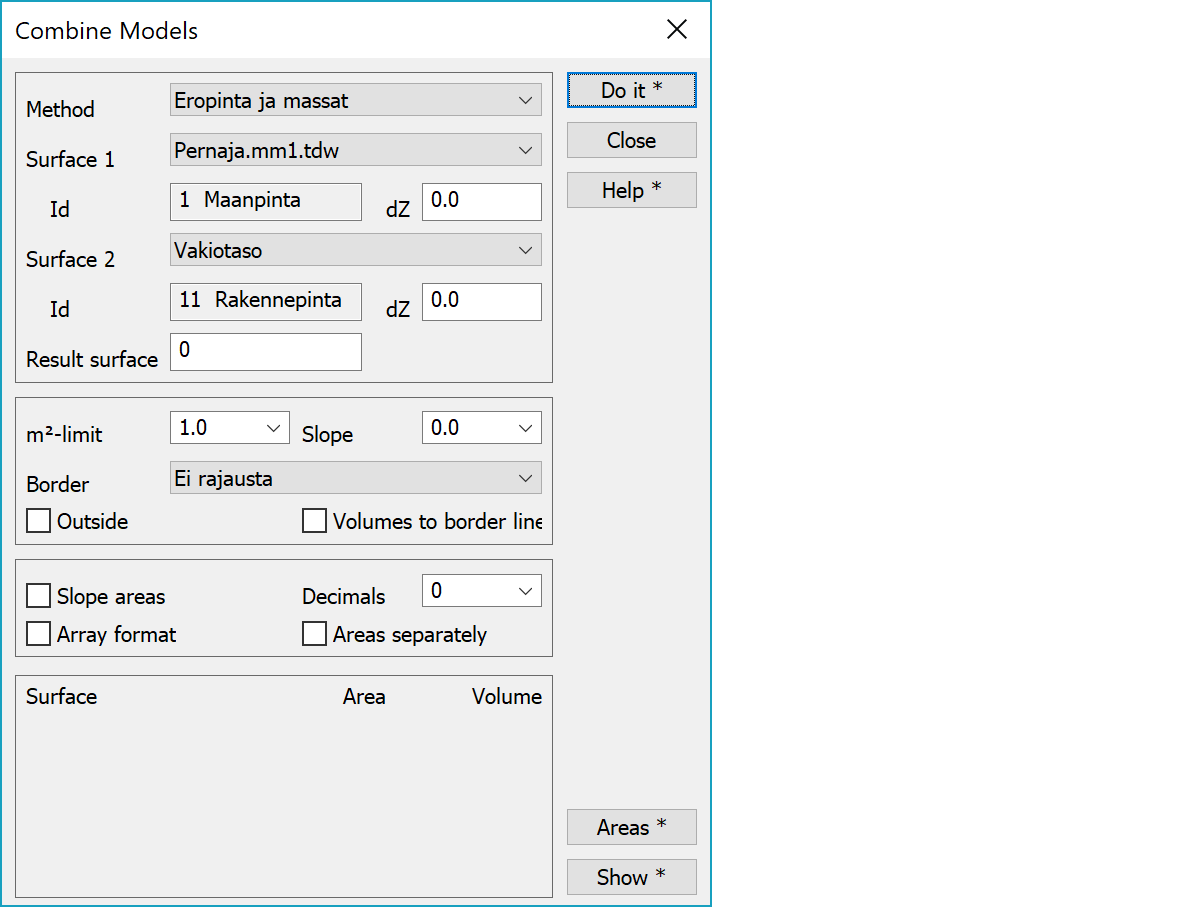The image size is (1200, 907).
Task: Click the Result surface input field
Action: point(266,352)
